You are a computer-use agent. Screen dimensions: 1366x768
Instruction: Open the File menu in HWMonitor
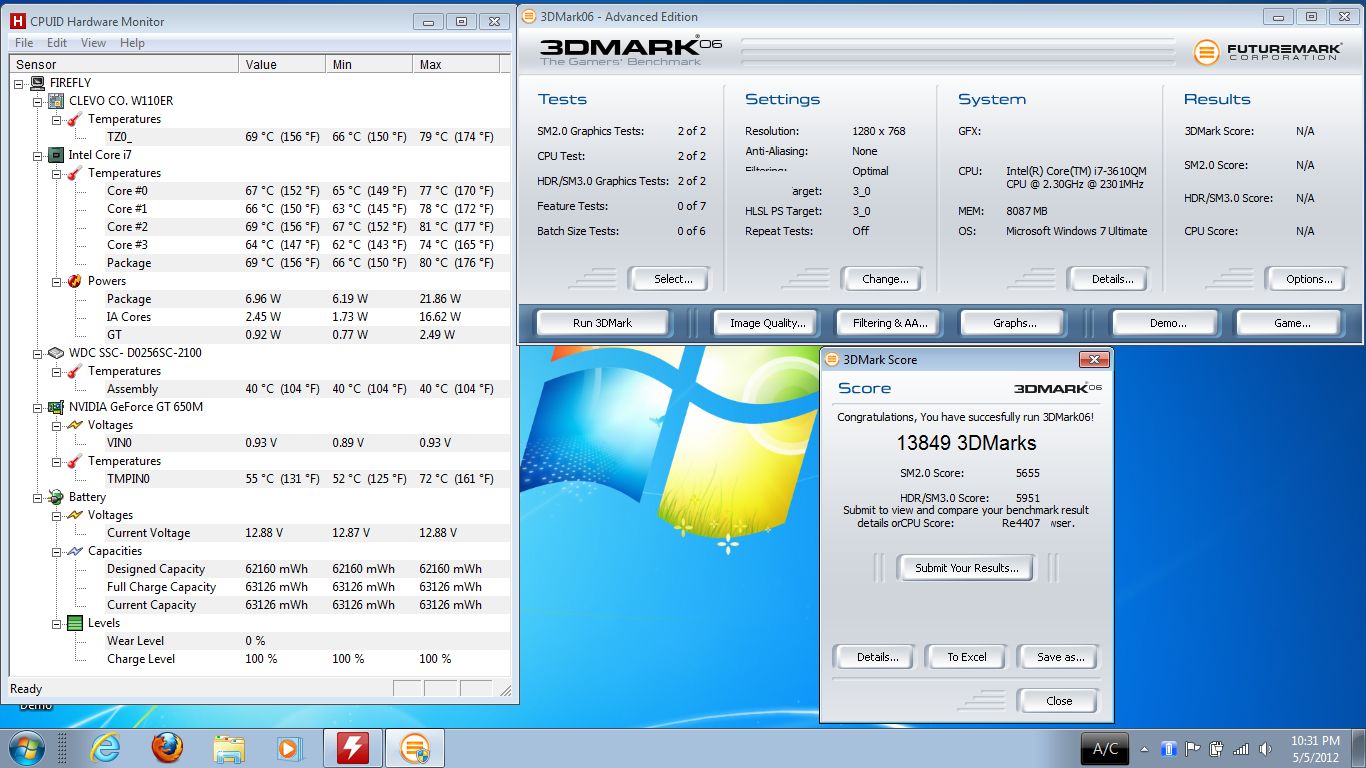(x=24, y=43)
